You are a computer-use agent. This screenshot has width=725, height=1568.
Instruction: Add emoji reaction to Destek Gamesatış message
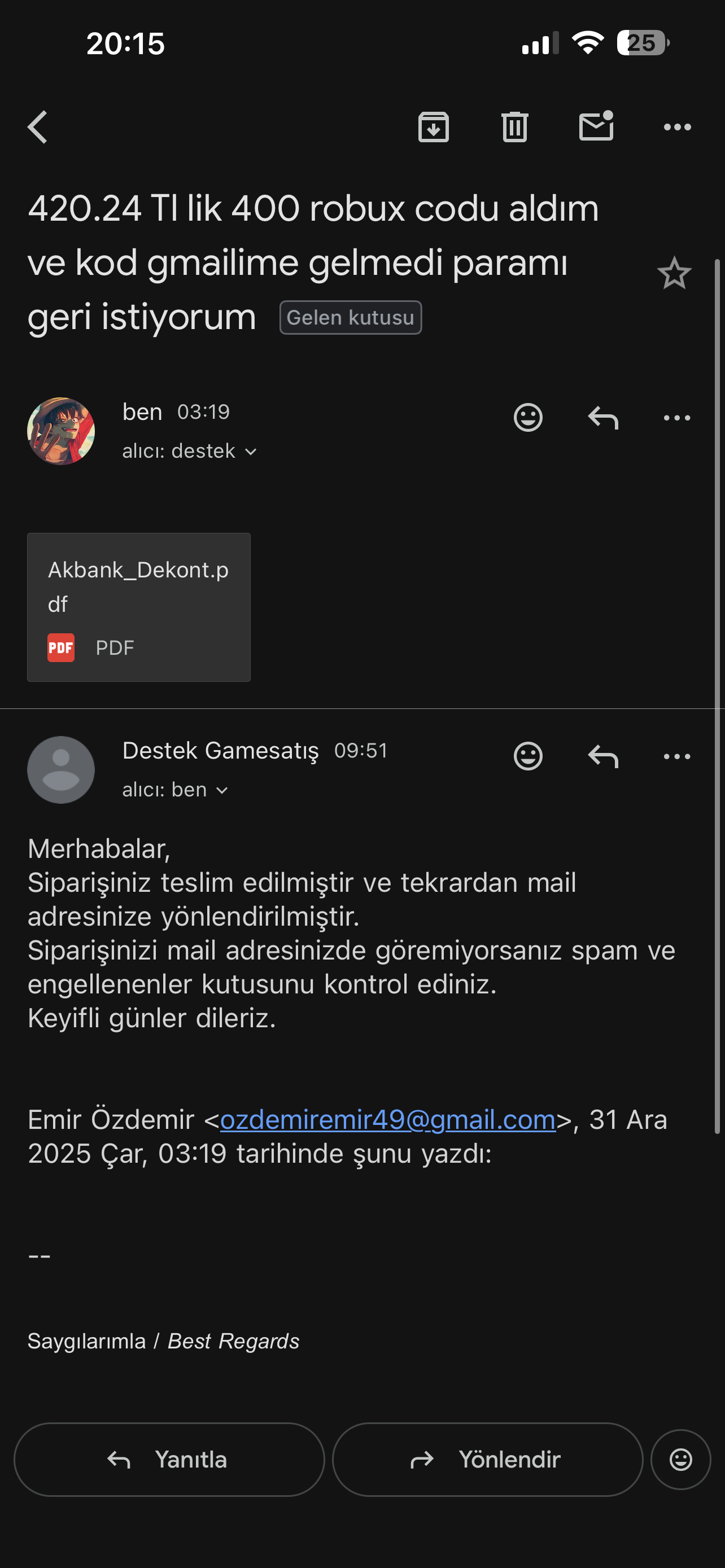click(528, 756)
